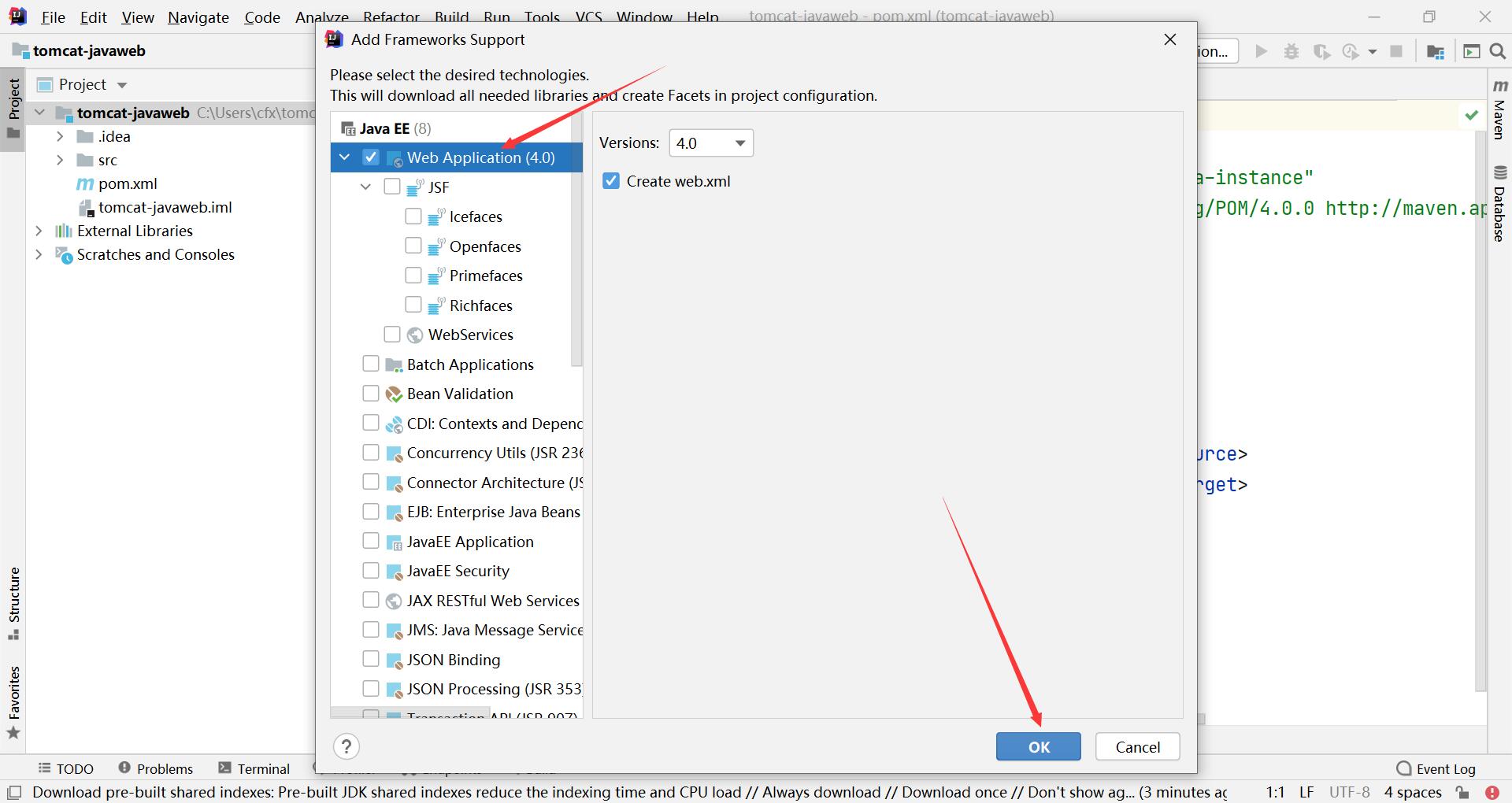Check the Icefaces checkbox
This screenshot has height=803, width=1512.
(413, 216)
